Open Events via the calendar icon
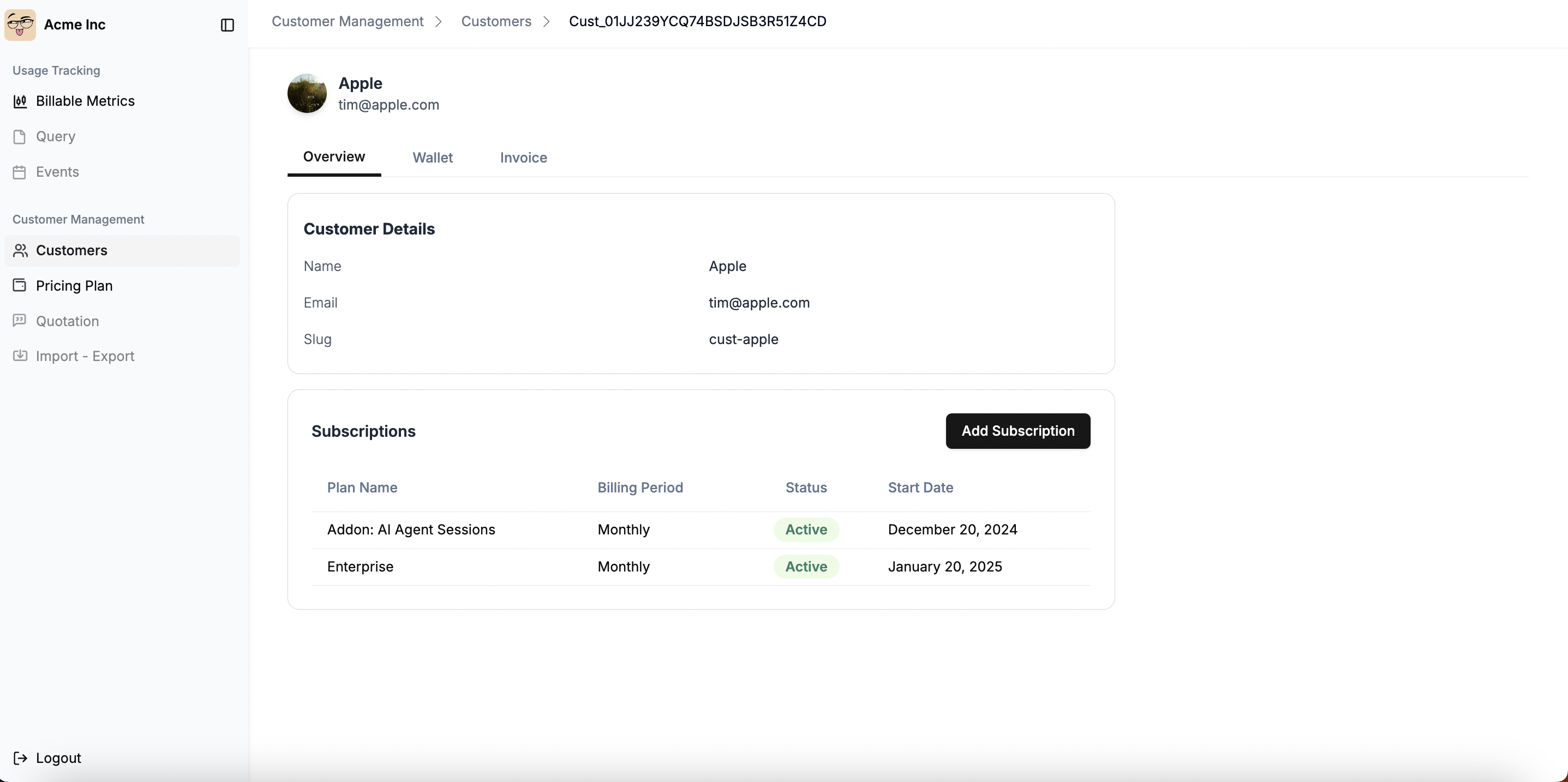This screenshot has width=1568, height=782. click(20, 172)
